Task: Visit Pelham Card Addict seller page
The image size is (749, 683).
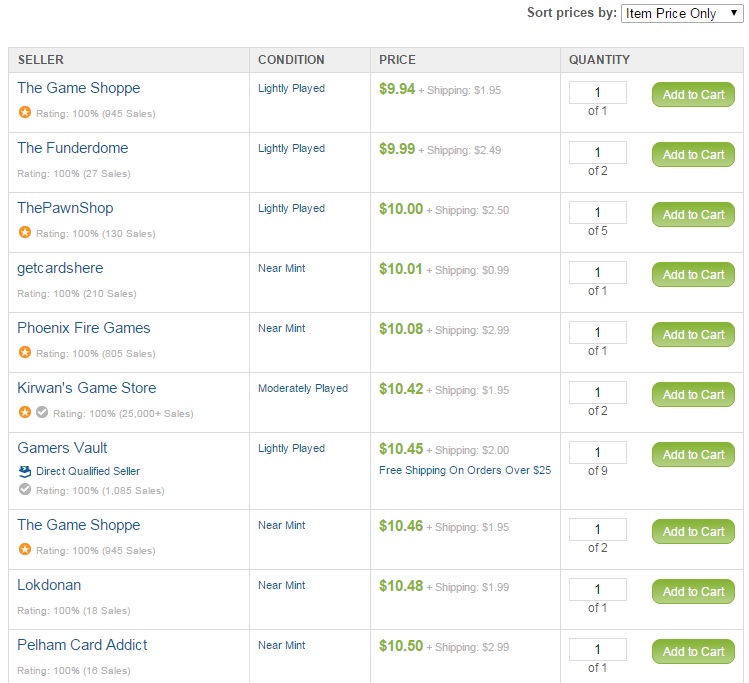Action: [x=82, y=645]
